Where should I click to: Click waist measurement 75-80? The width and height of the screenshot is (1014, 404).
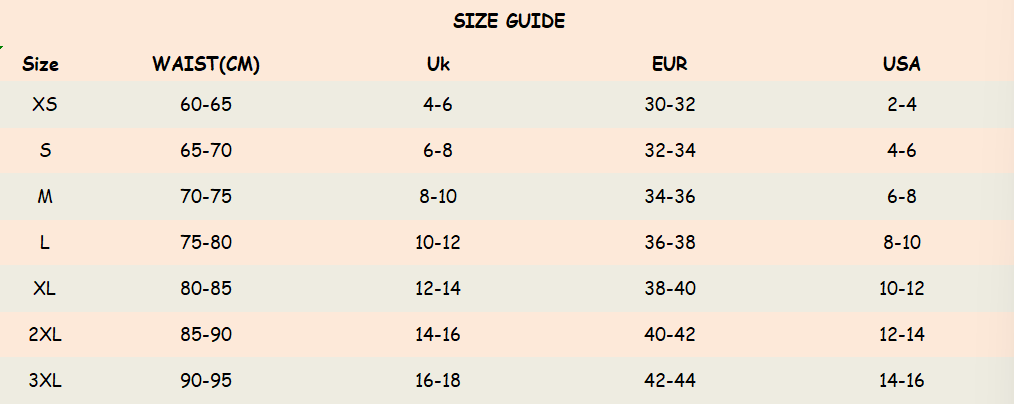(208, 242)
